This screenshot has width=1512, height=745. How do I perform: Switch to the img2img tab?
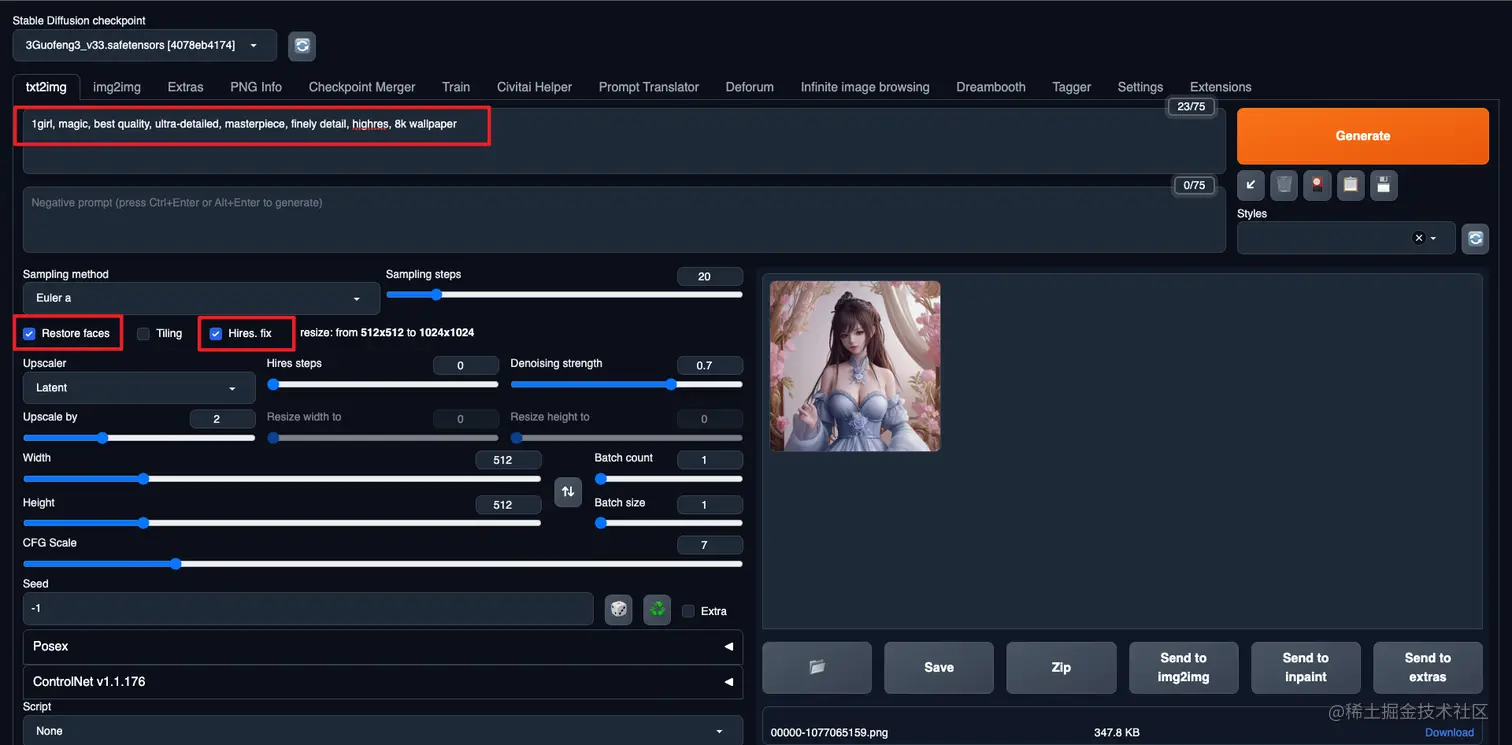click(117, 87)
